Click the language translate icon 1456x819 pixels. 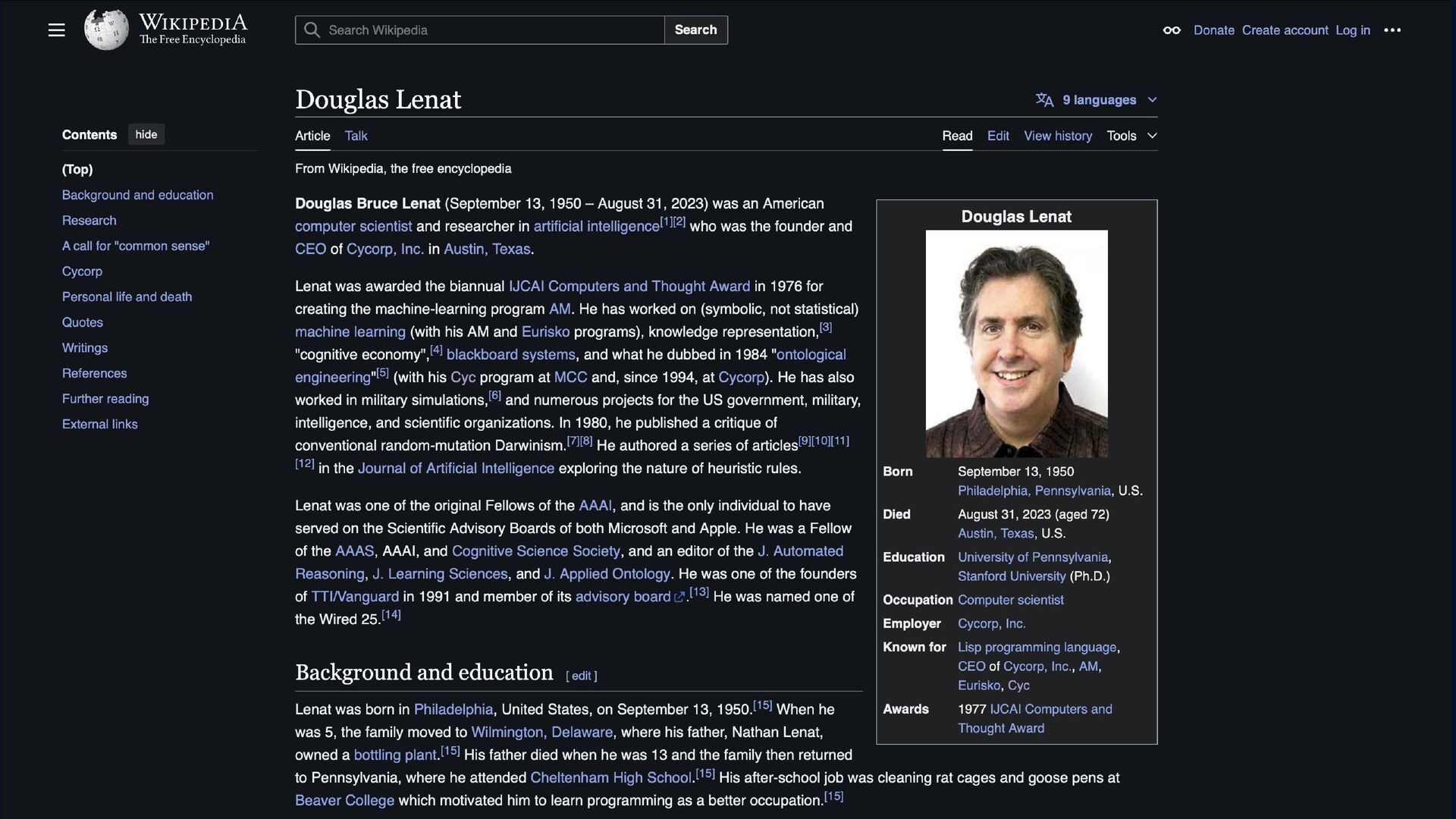[x=1044, y=100]
